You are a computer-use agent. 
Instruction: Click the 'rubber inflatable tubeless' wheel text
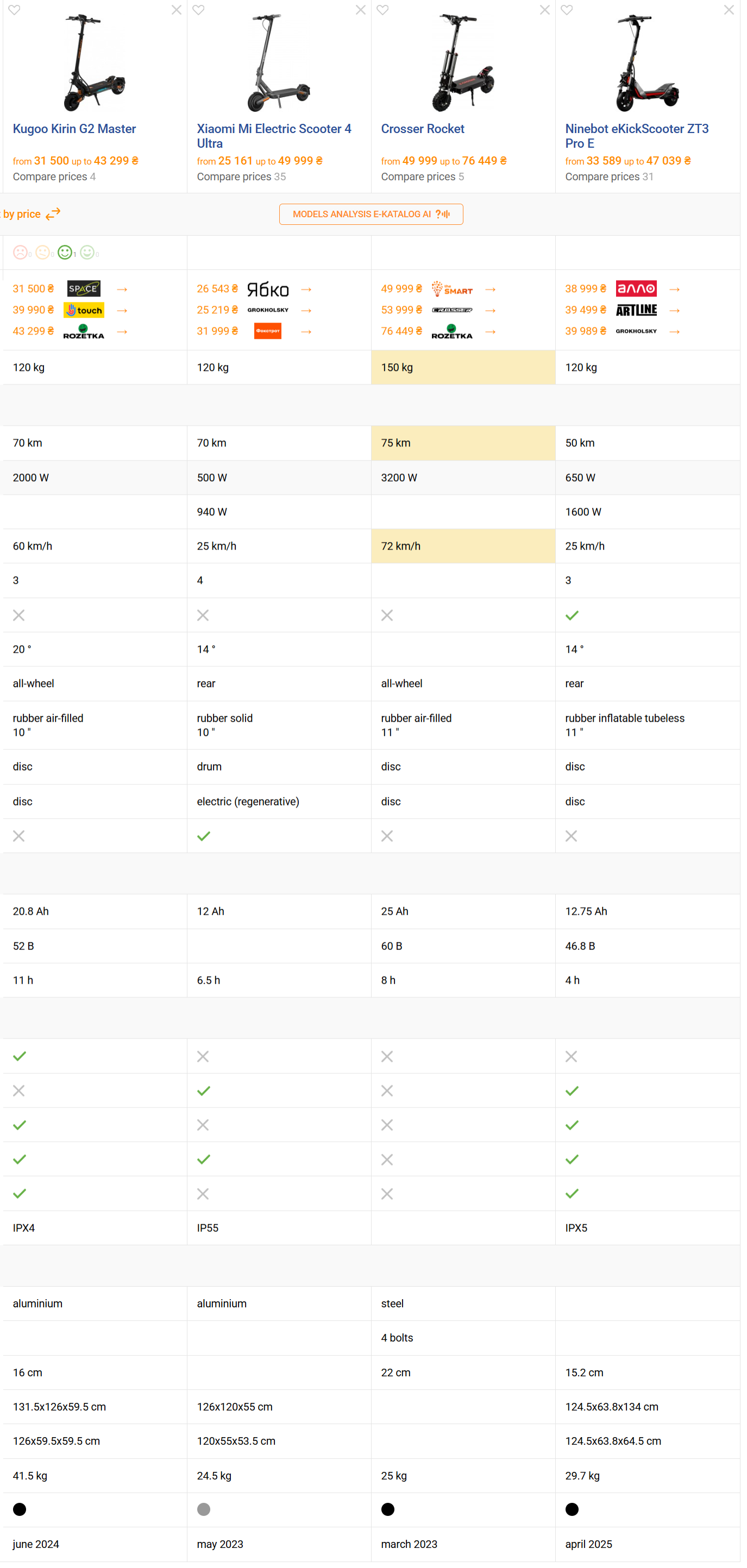[x=625, y=718]
